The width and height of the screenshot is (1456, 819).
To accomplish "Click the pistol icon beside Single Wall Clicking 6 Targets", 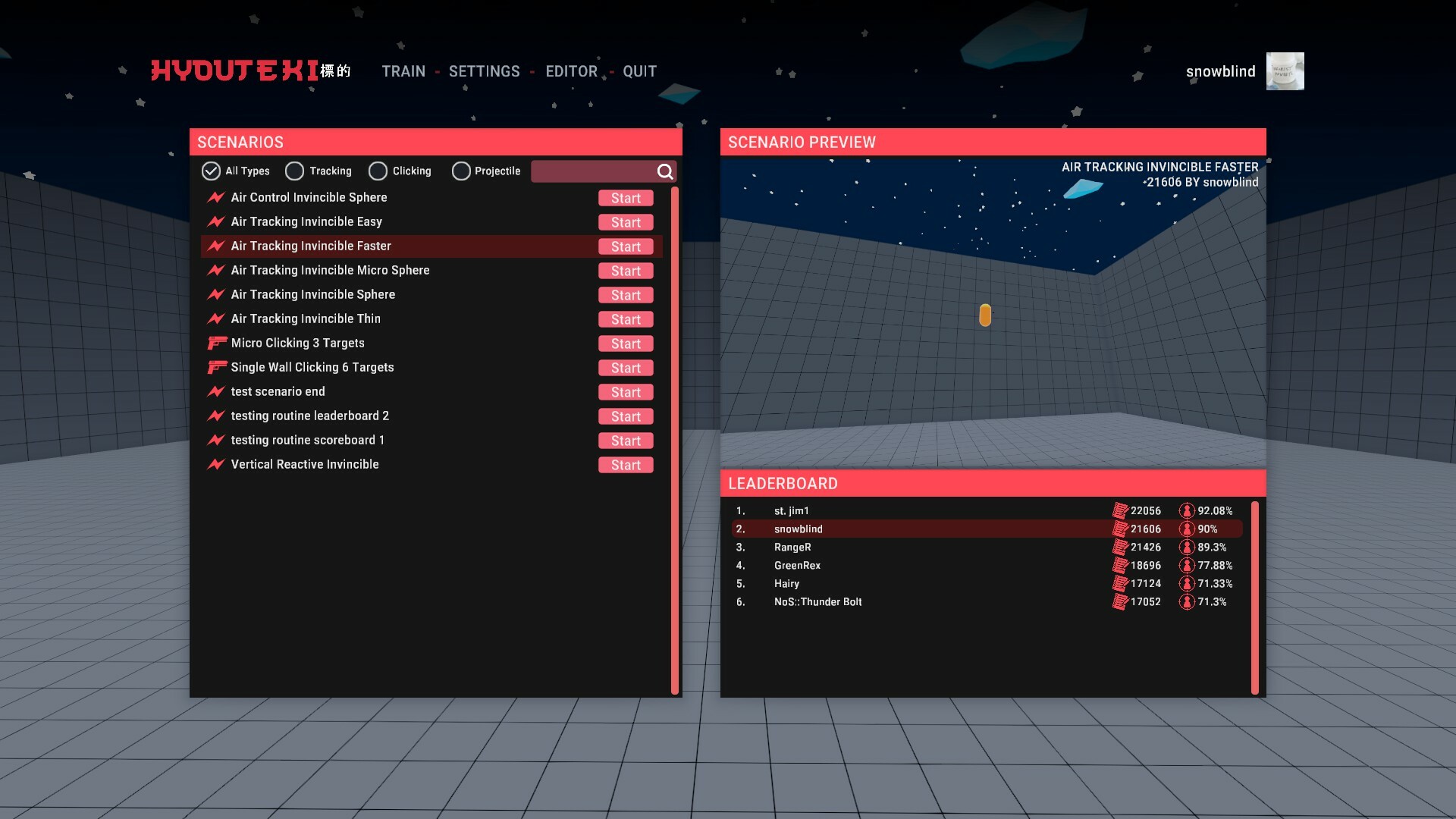I will click(216, 367).
